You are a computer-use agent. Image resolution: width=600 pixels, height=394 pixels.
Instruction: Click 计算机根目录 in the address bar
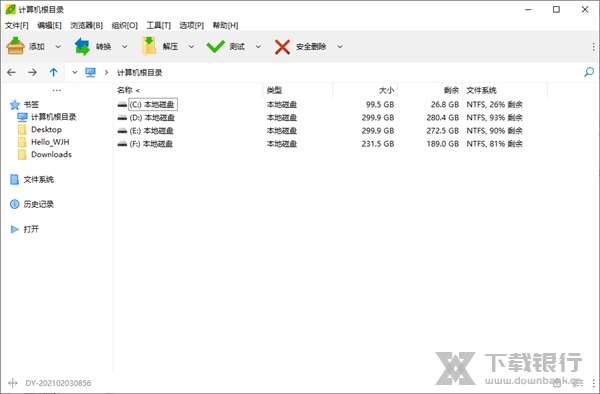pyautogui.click(x=140, y=72)
